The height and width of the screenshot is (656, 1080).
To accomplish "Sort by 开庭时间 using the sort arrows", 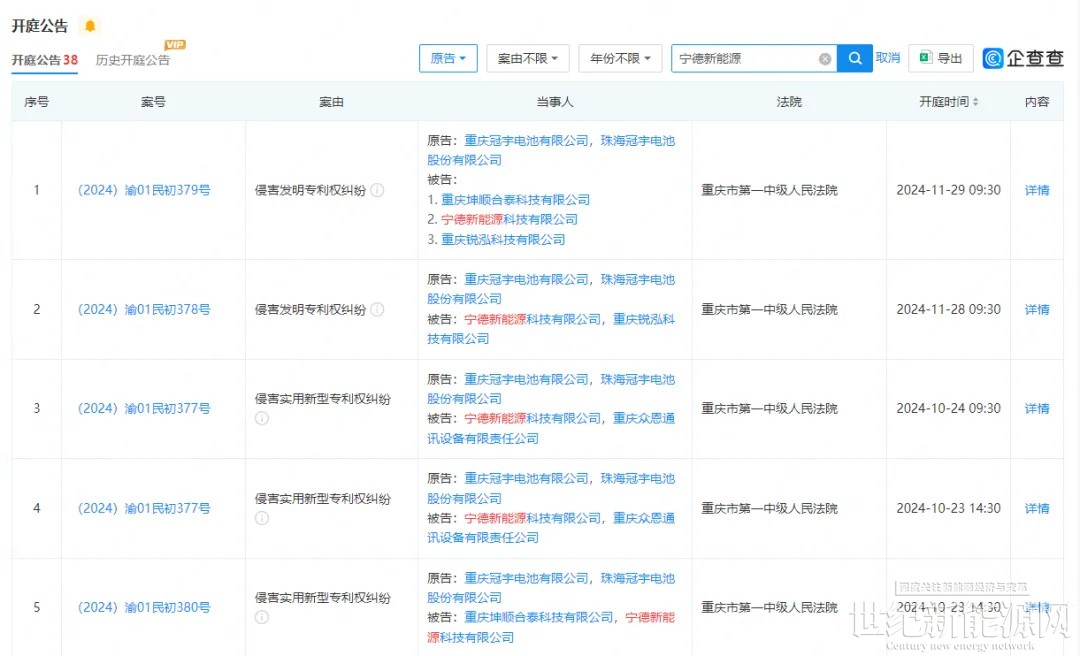I will (975, 102).
